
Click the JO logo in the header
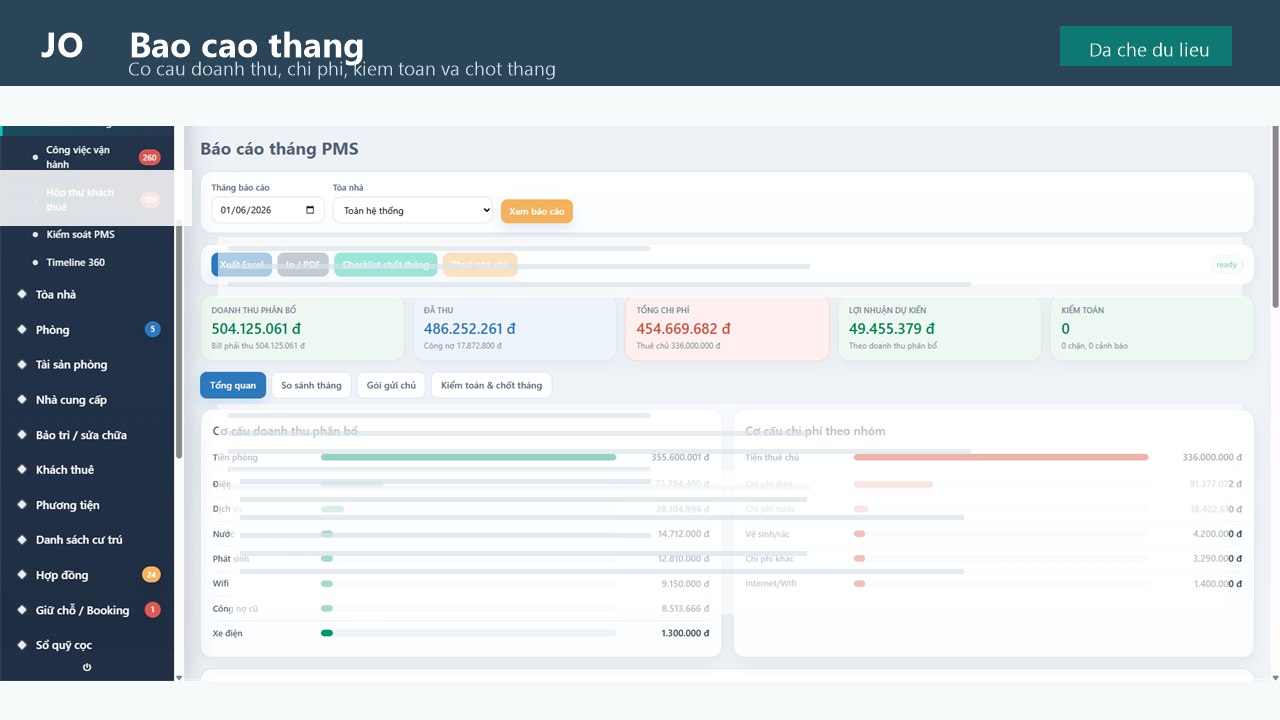62,45
